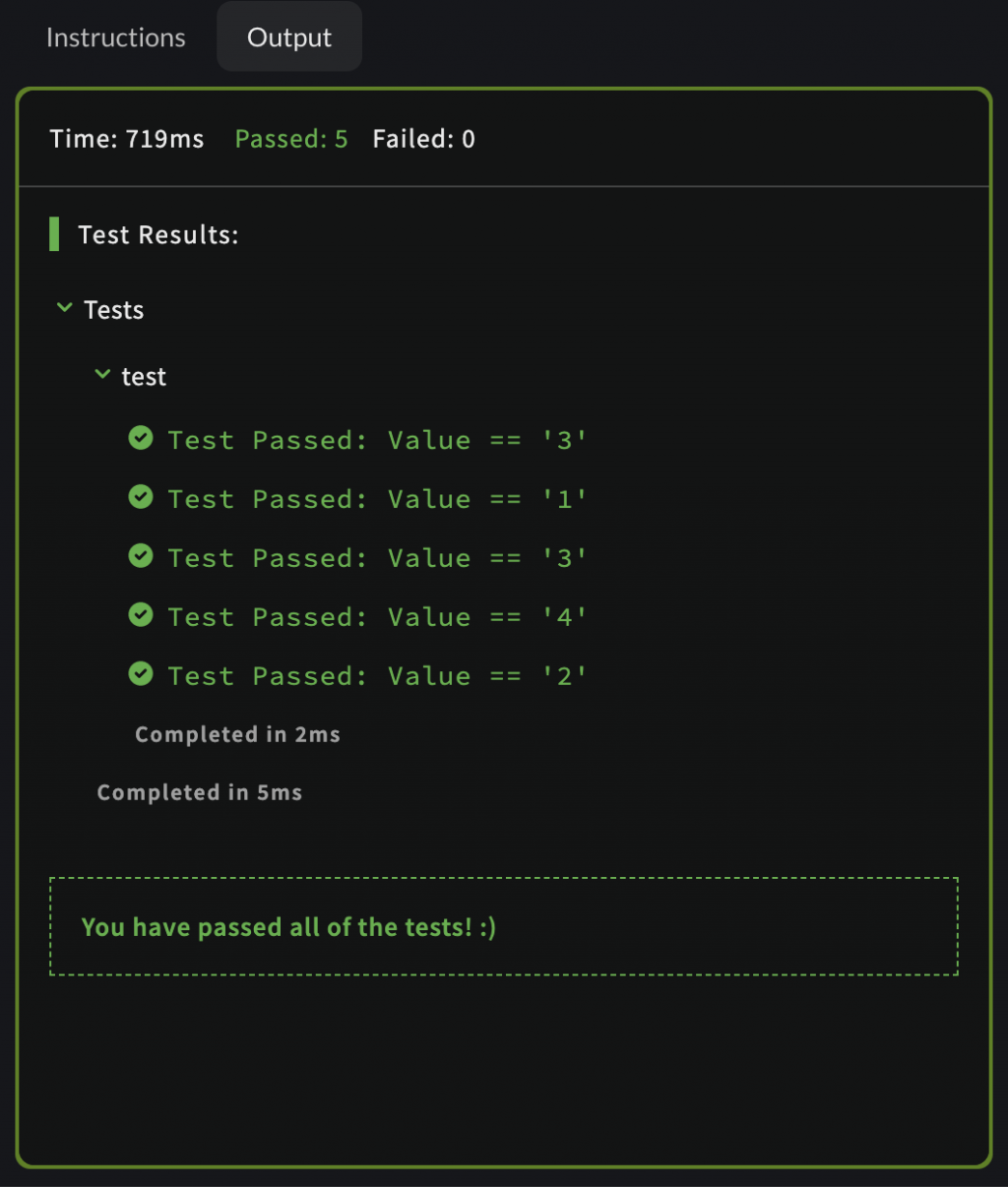Viewport: 1008px width, 1187px height.
Task: Click the green bar beside Test Results
Action: 54,234
